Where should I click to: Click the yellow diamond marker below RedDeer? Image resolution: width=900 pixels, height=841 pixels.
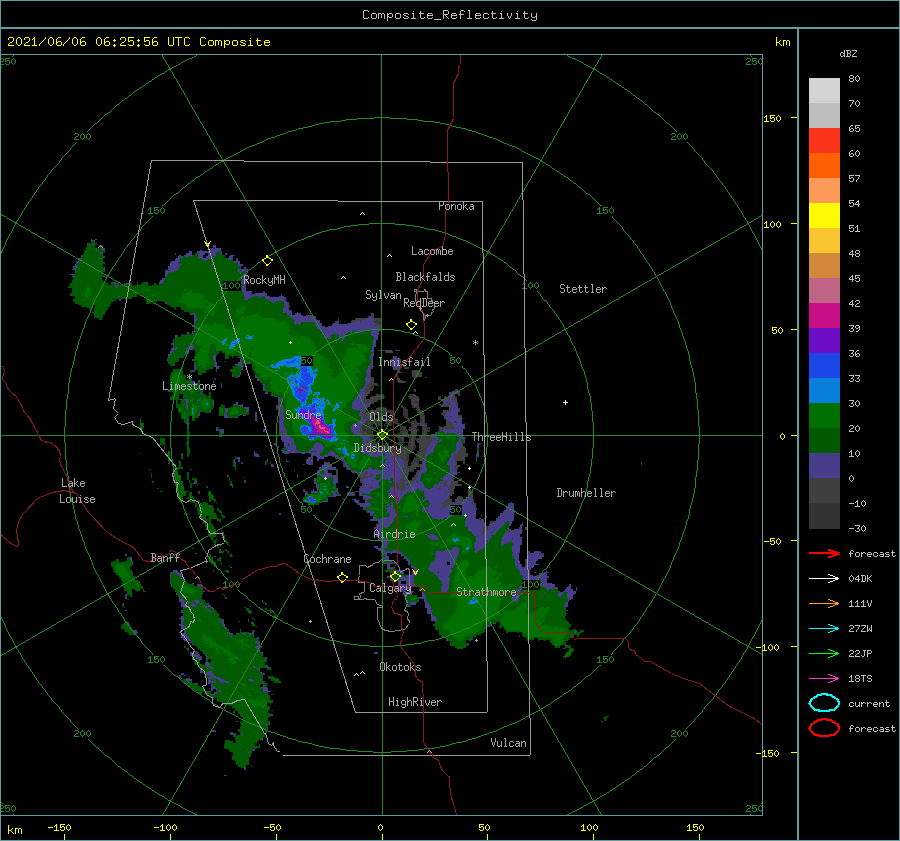click(x=412, y=324)
